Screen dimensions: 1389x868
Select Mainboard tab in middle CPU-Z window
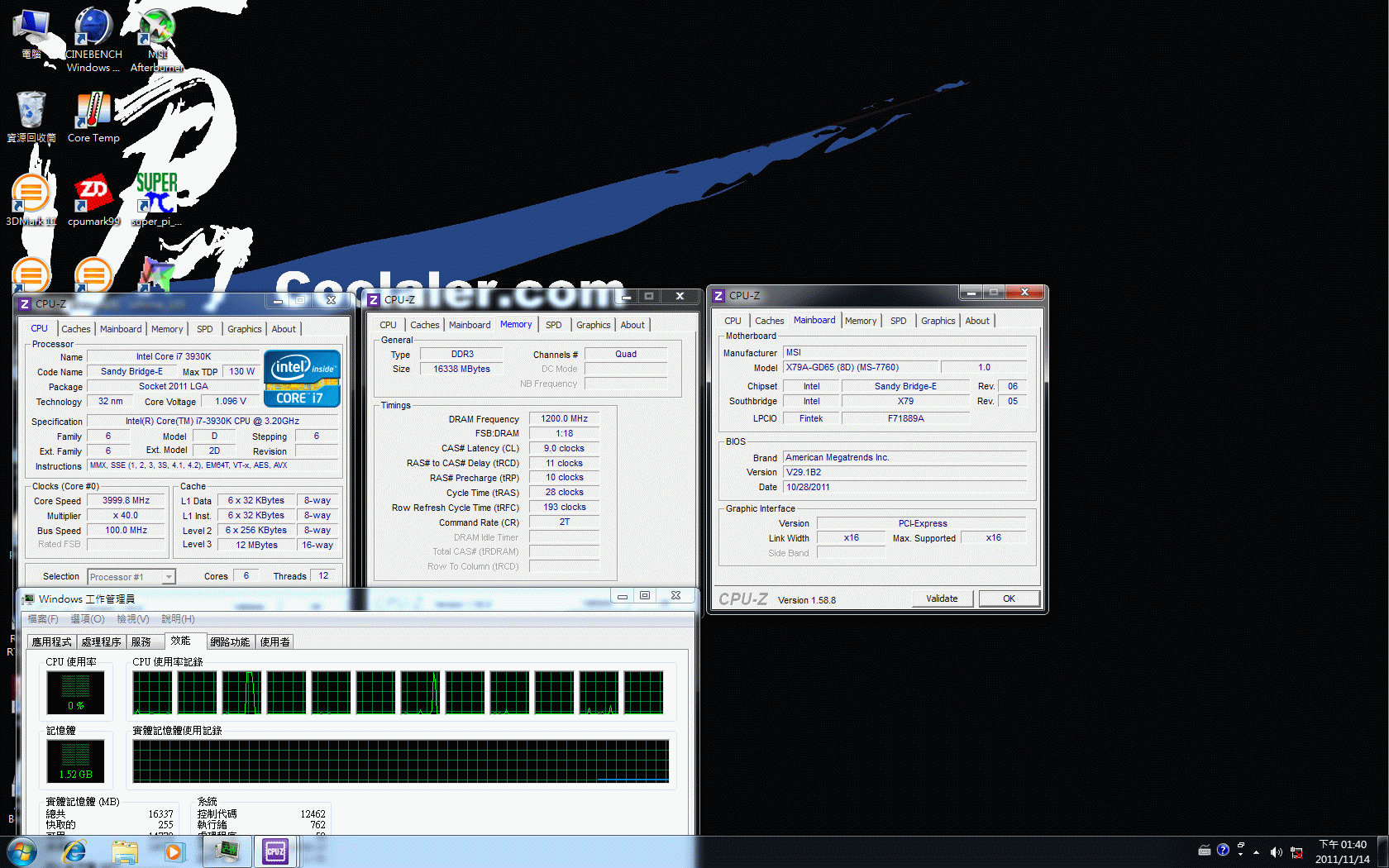click(x=470, y=325)
